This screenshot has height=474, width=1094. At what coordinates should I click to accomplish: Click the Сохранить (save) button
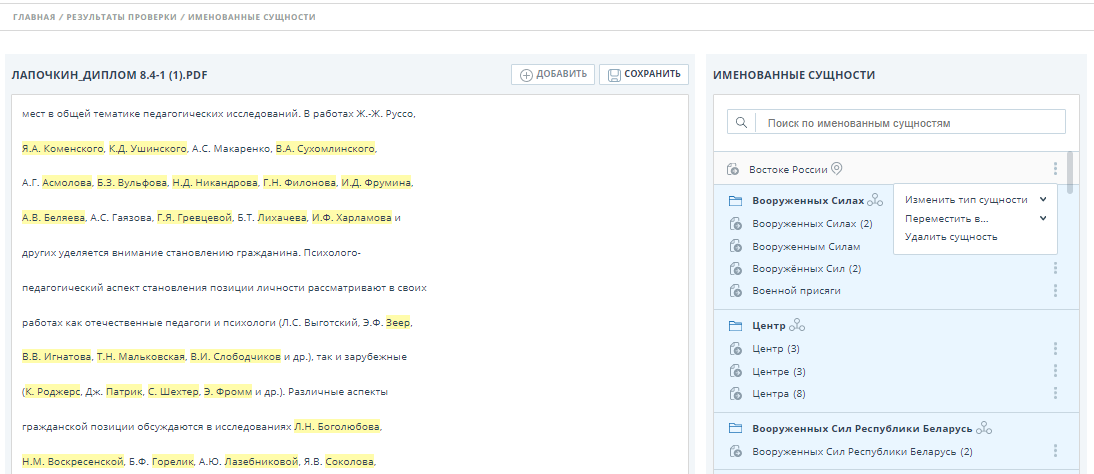pyautogui.click(x=644, y=75)
